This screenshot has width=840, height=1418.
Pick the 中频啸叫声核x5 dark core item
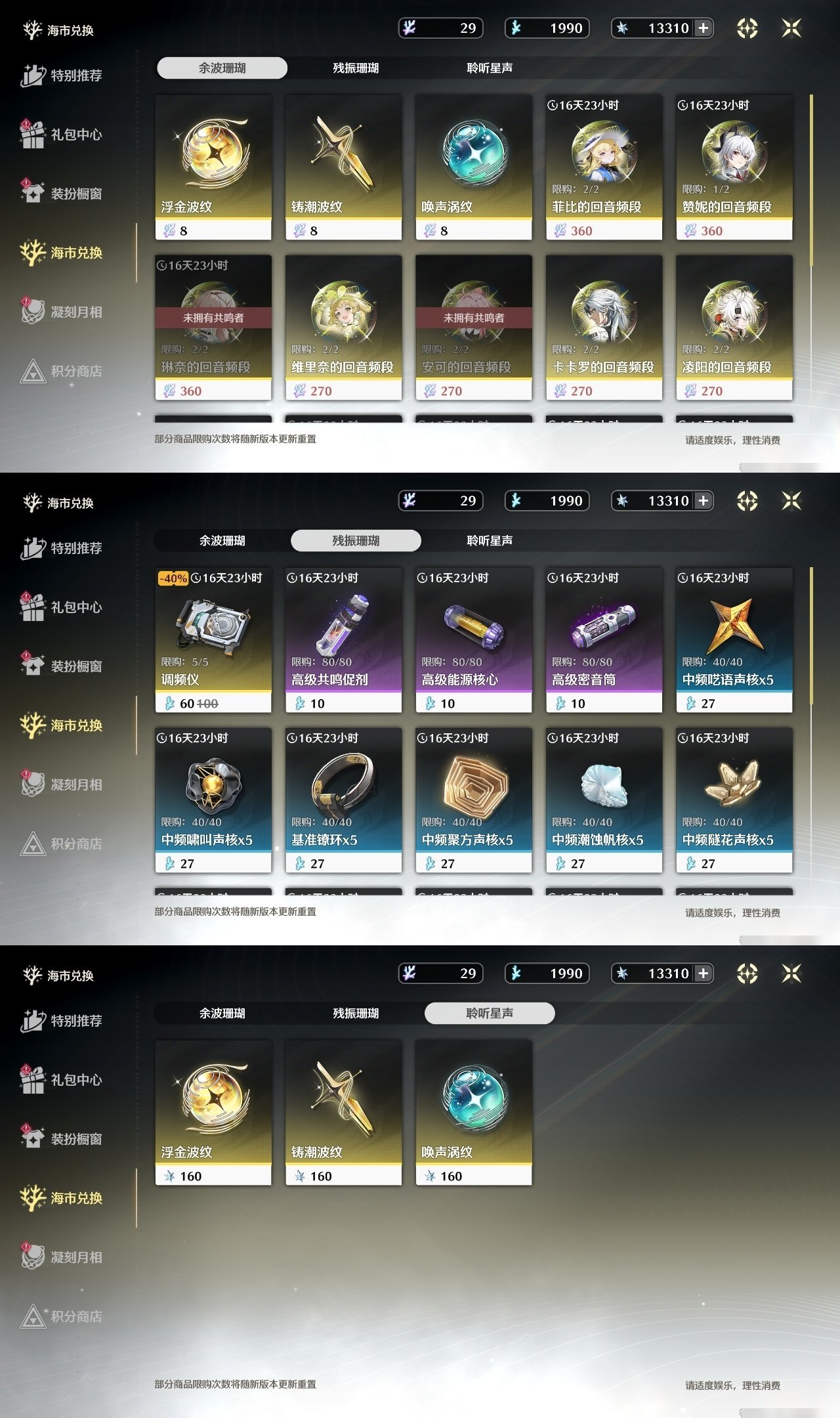213,800
